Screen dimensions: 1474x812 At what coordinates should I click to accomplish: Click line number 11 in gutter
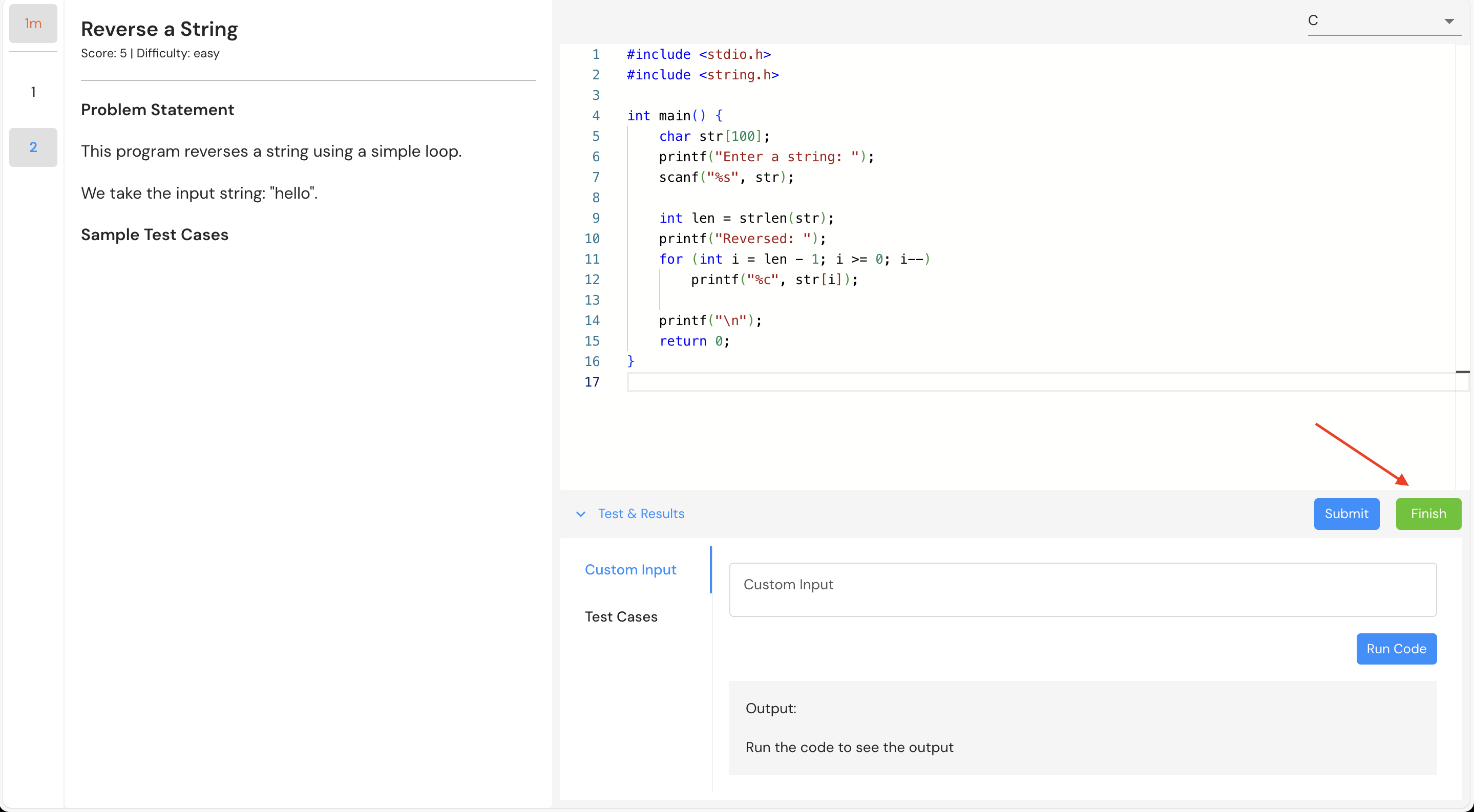(592, 259)
